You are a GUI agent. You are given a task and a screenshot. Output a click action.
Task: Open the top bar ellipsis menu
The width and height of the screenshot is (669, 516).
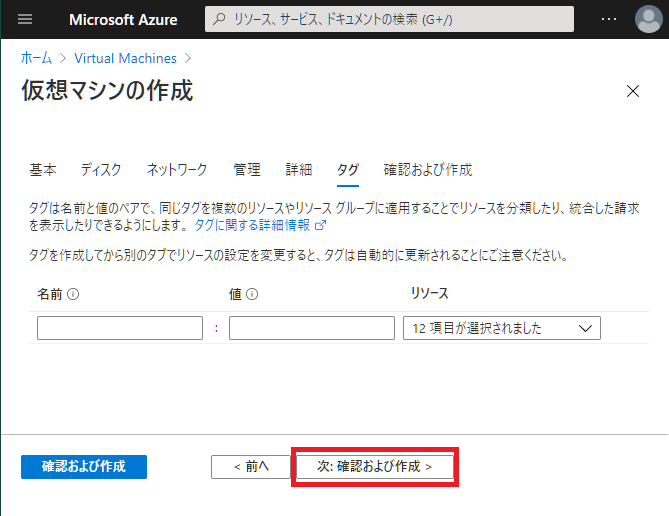(609, 19)
